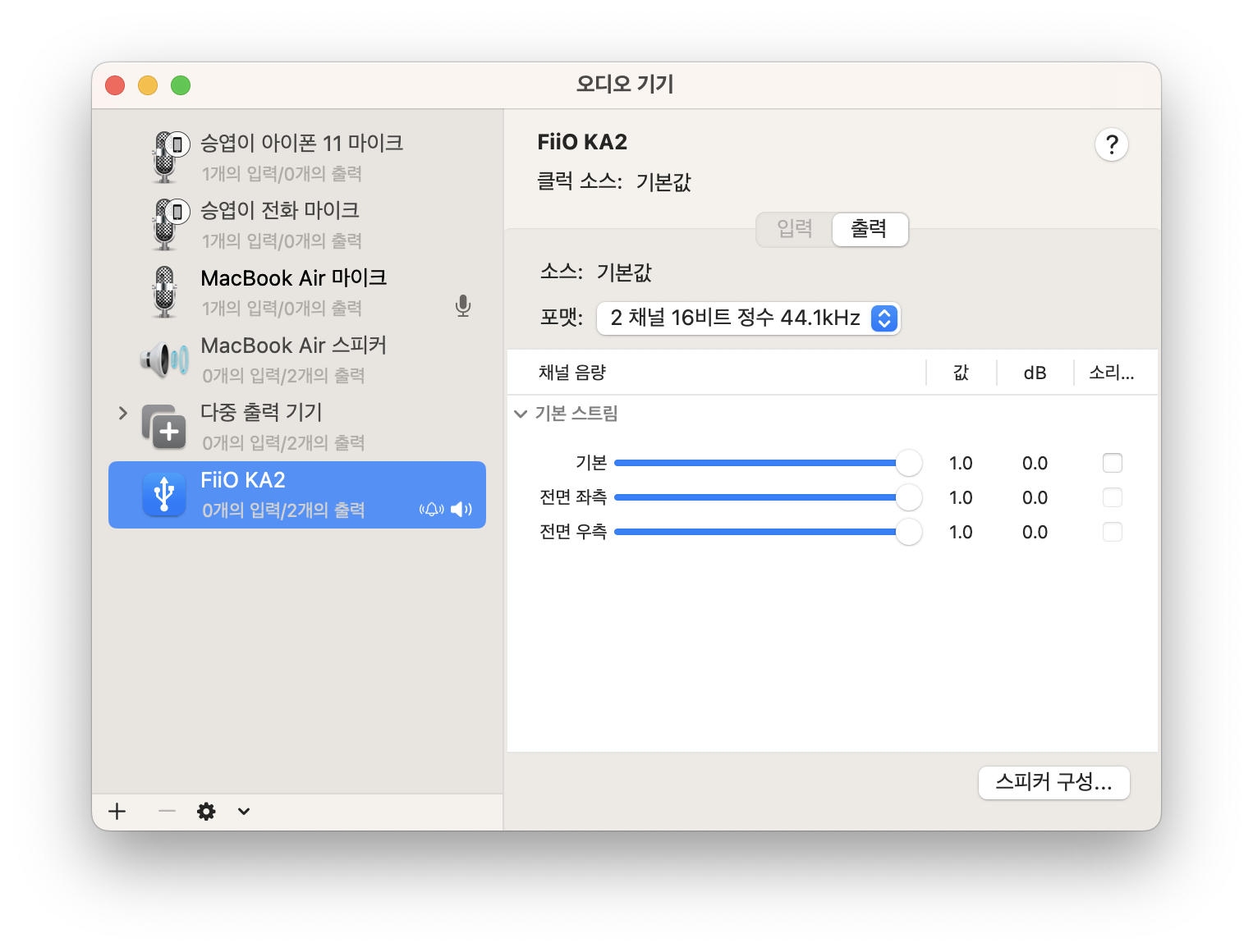
Task: Click the 소리... column header
Action: [1112, 373]
